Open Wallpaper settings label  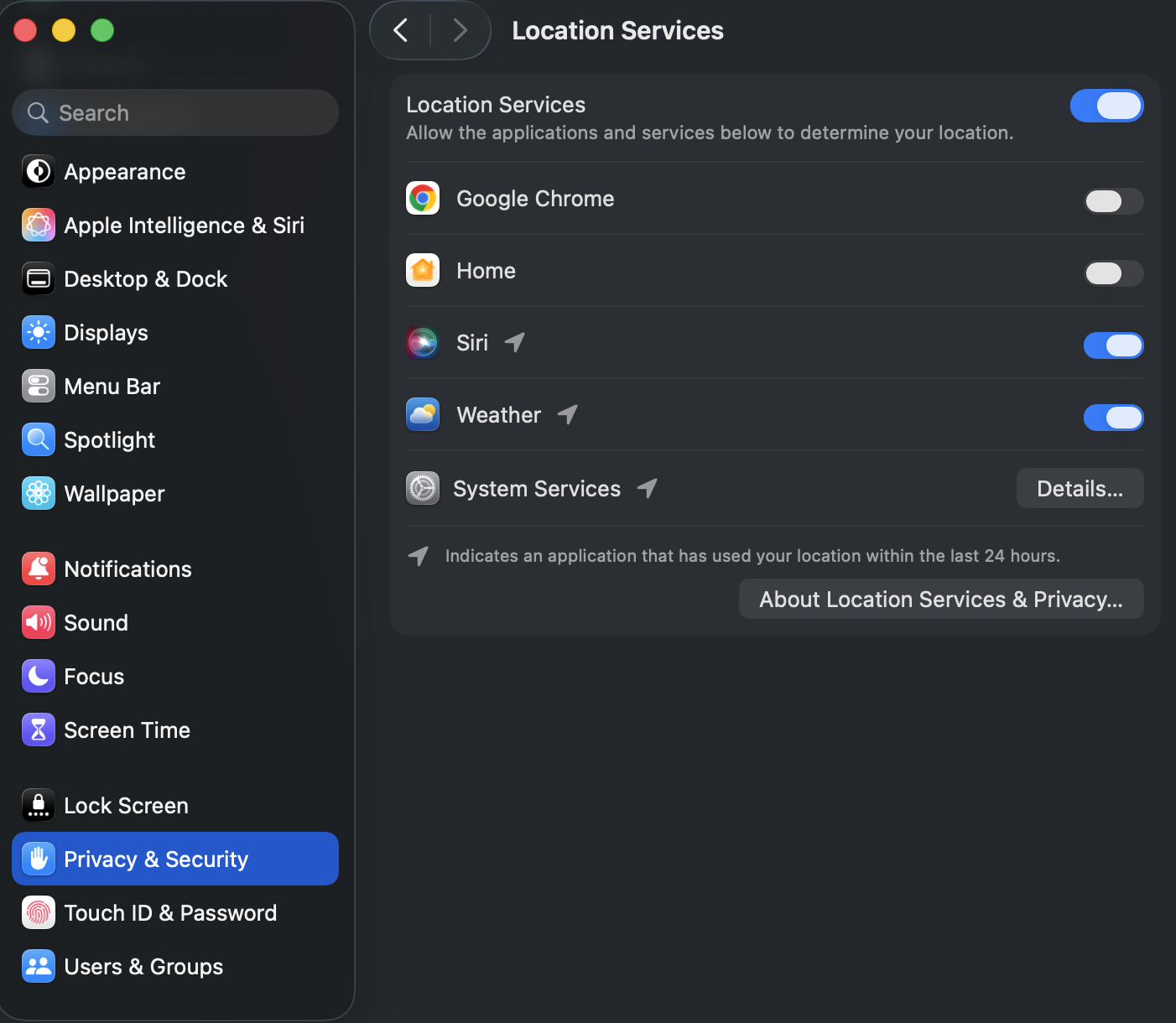tap(115, 494)
